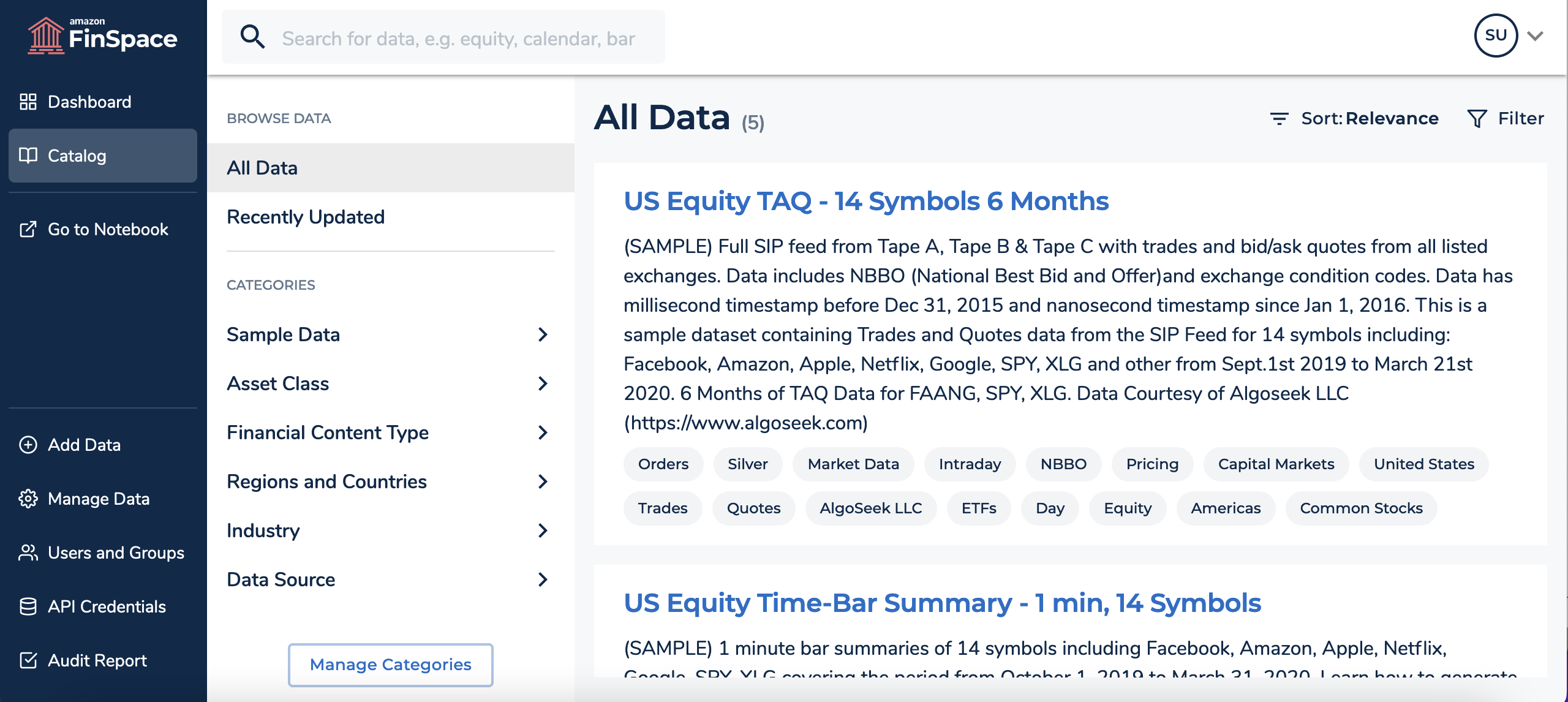Open the Manage Data page

click(103, 499)
